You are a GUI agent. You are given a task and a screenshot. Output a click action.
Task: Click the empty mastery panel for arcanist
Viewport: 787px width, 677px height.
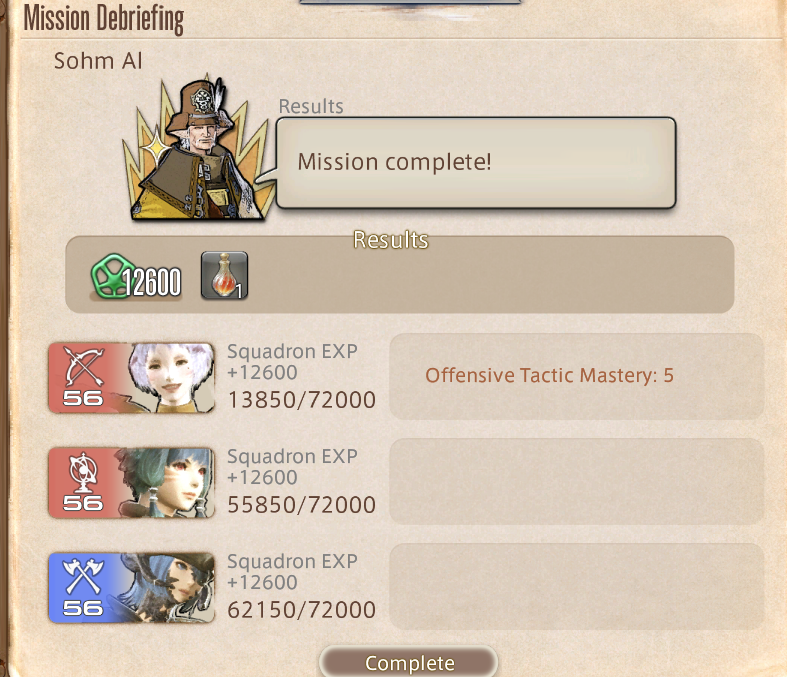coord(577,482)
